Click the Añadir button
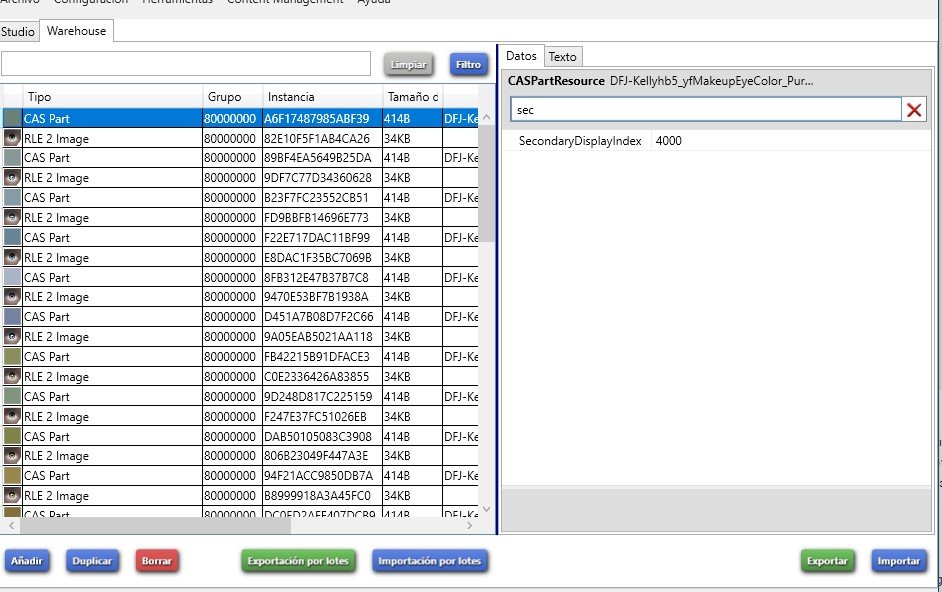The height and width of the screenshot is (592, 942). [x=27, y=561]
